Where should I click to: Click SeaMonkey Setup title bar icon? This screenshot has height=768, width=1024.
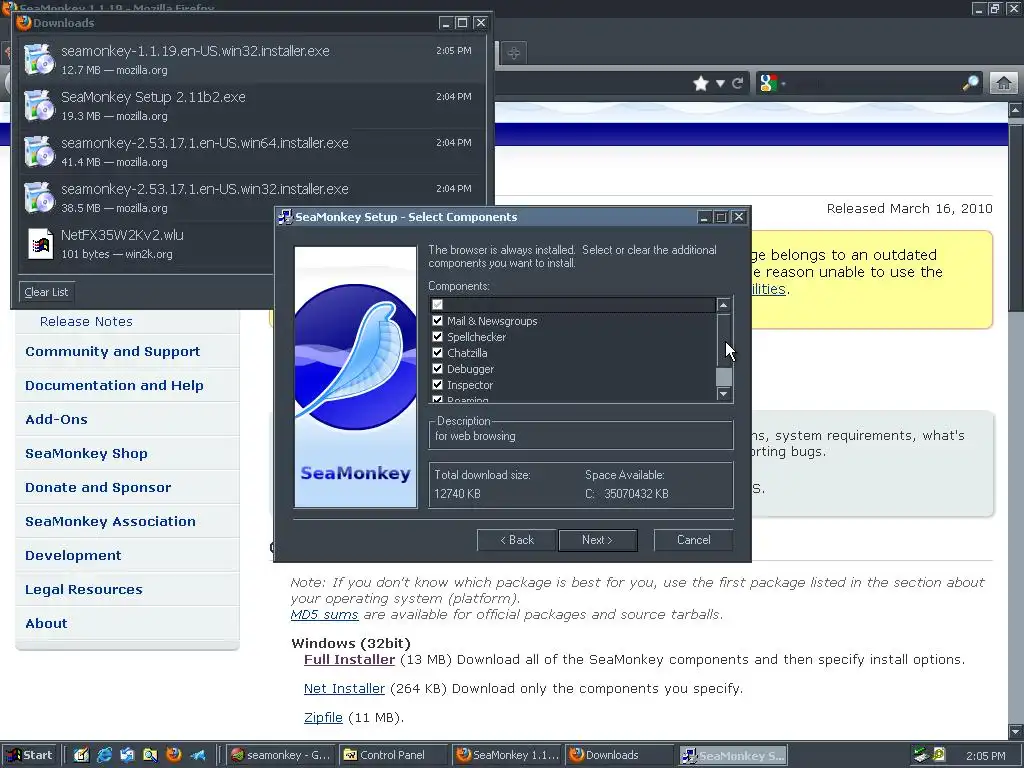[x=285, y=217]
